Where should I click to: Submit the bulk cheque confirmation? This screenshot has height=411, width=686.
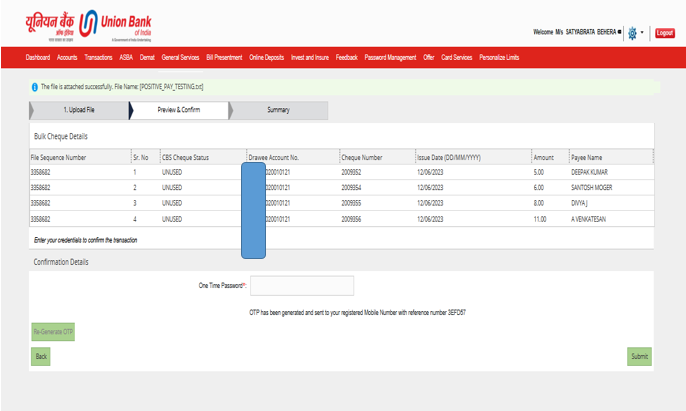639,356
